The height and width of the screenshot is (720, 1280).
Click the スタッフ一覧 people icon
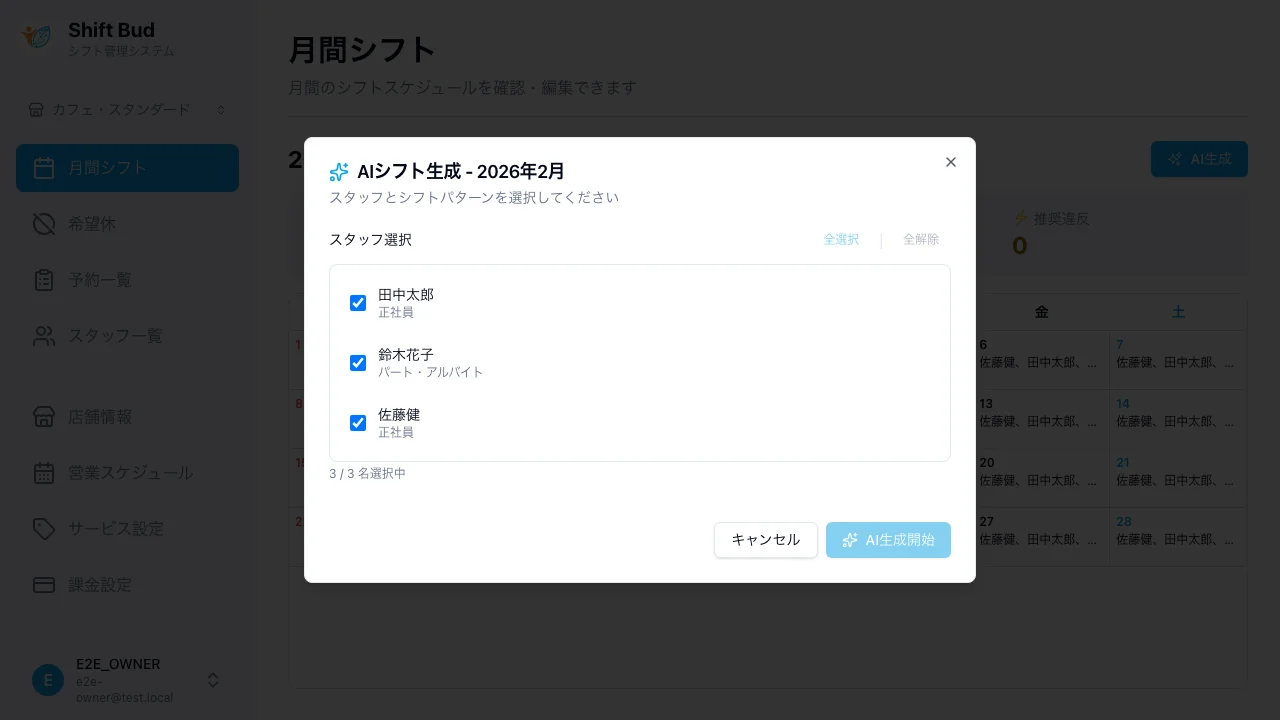(x=44, y=336)
